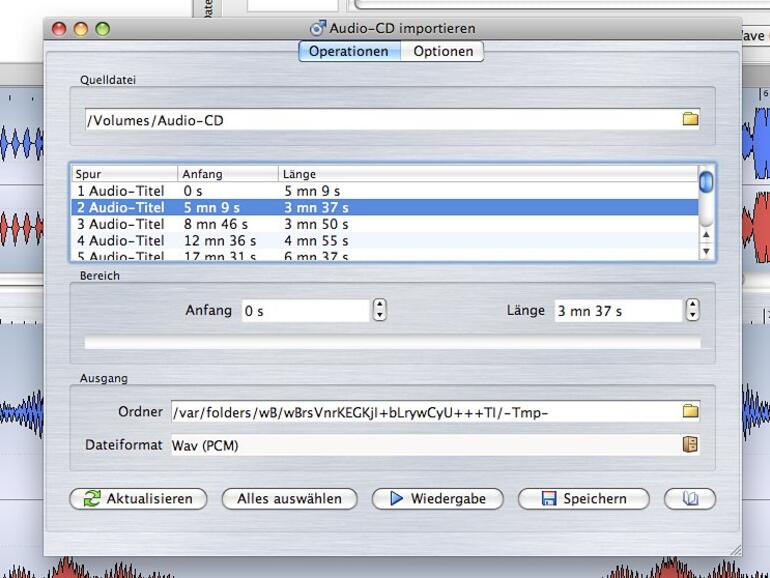
Task: Click track list scroll down arrow
Action: pyautogui.click(x=706, y=251)
